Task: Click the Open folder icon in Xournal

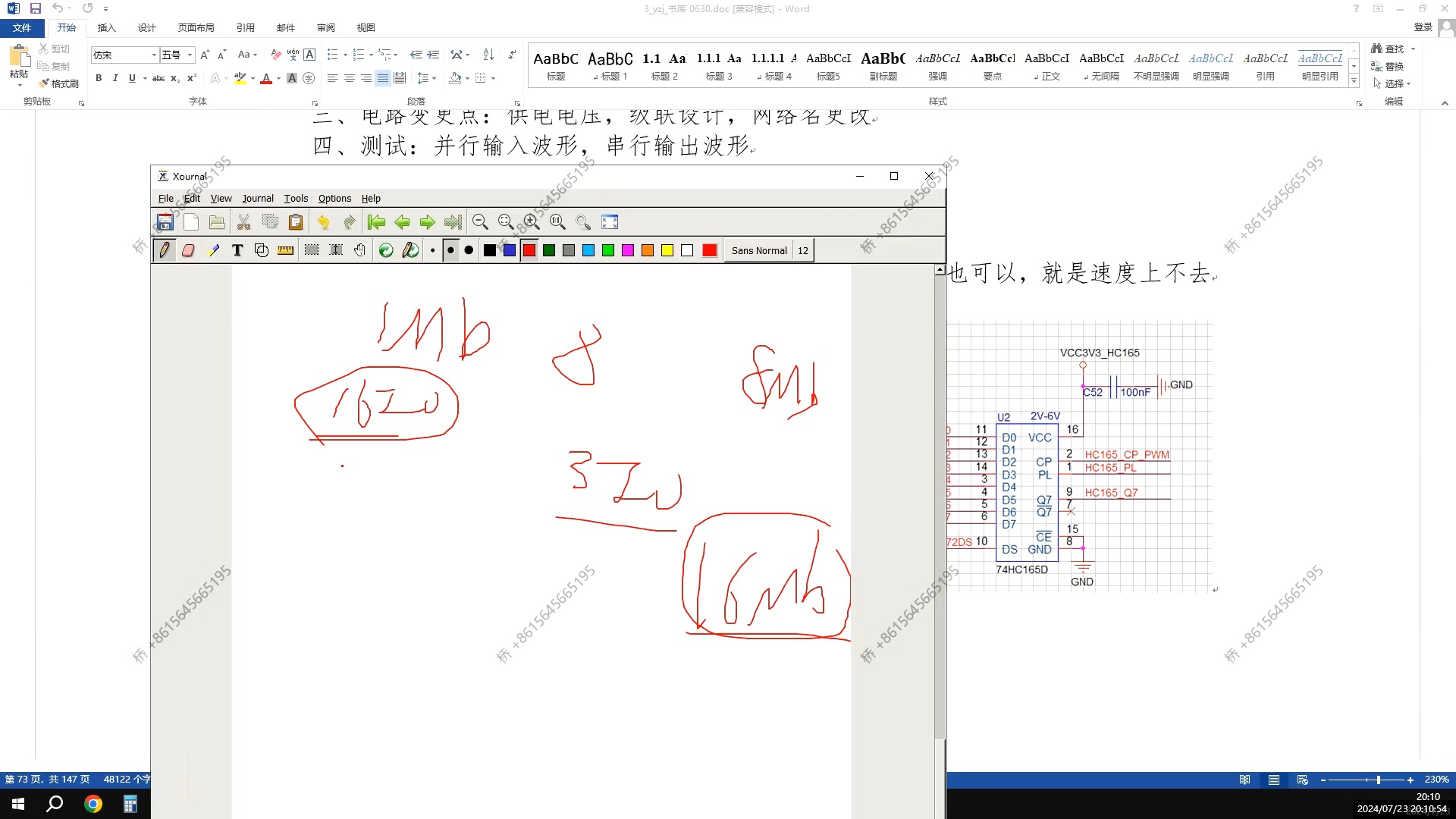Action: 217,222
